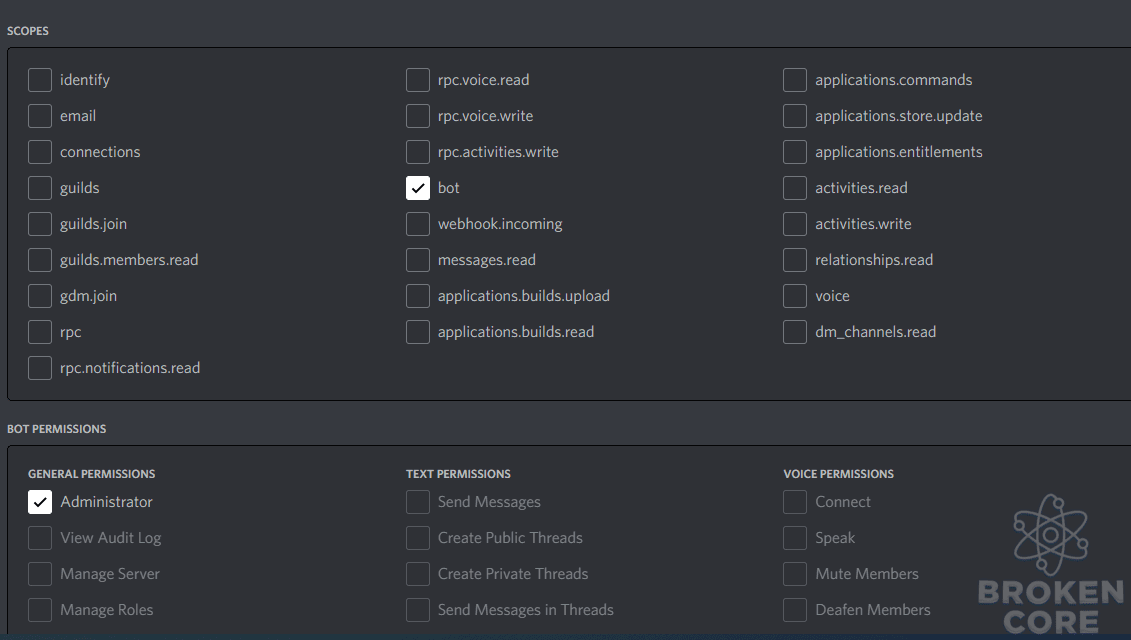Uncheck the bot scope checkbox
This screenshot has height=640, width=1131.
pyautogui.click(x=418, y=188)
